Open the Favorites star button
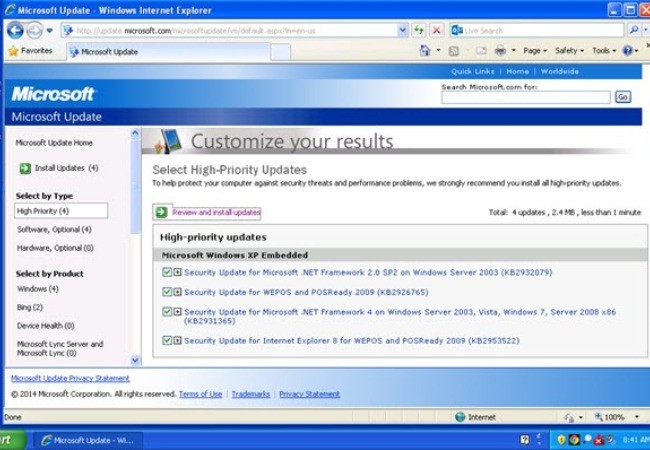 pyautogui.click(x=30, y=51)
